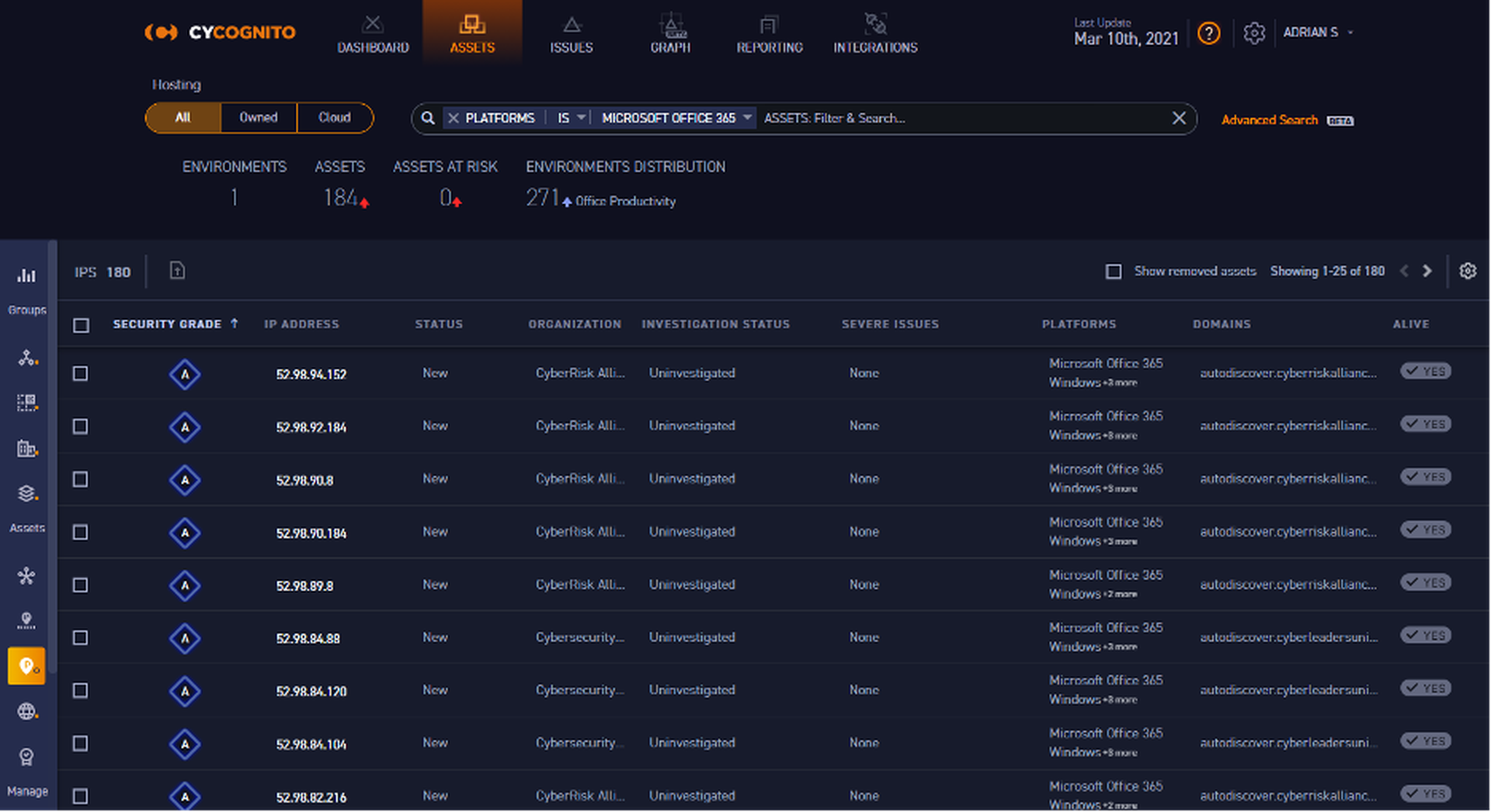Select checkbox for 52.98.84.88
Viewport: 1491px width, 812px height.
[x=80, y=637]
